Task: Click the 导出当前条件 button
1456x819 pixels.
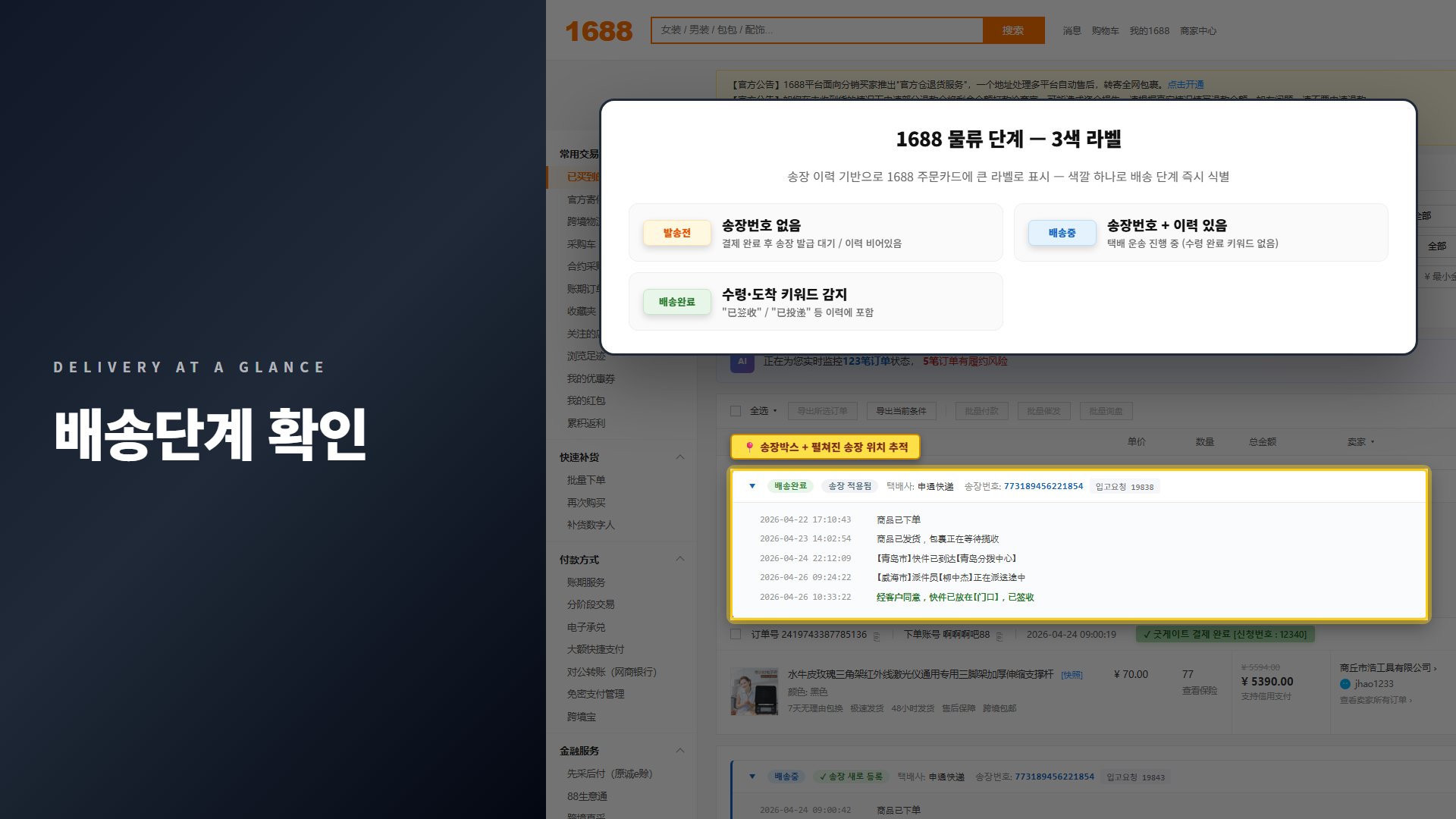Action: (901, 411)
